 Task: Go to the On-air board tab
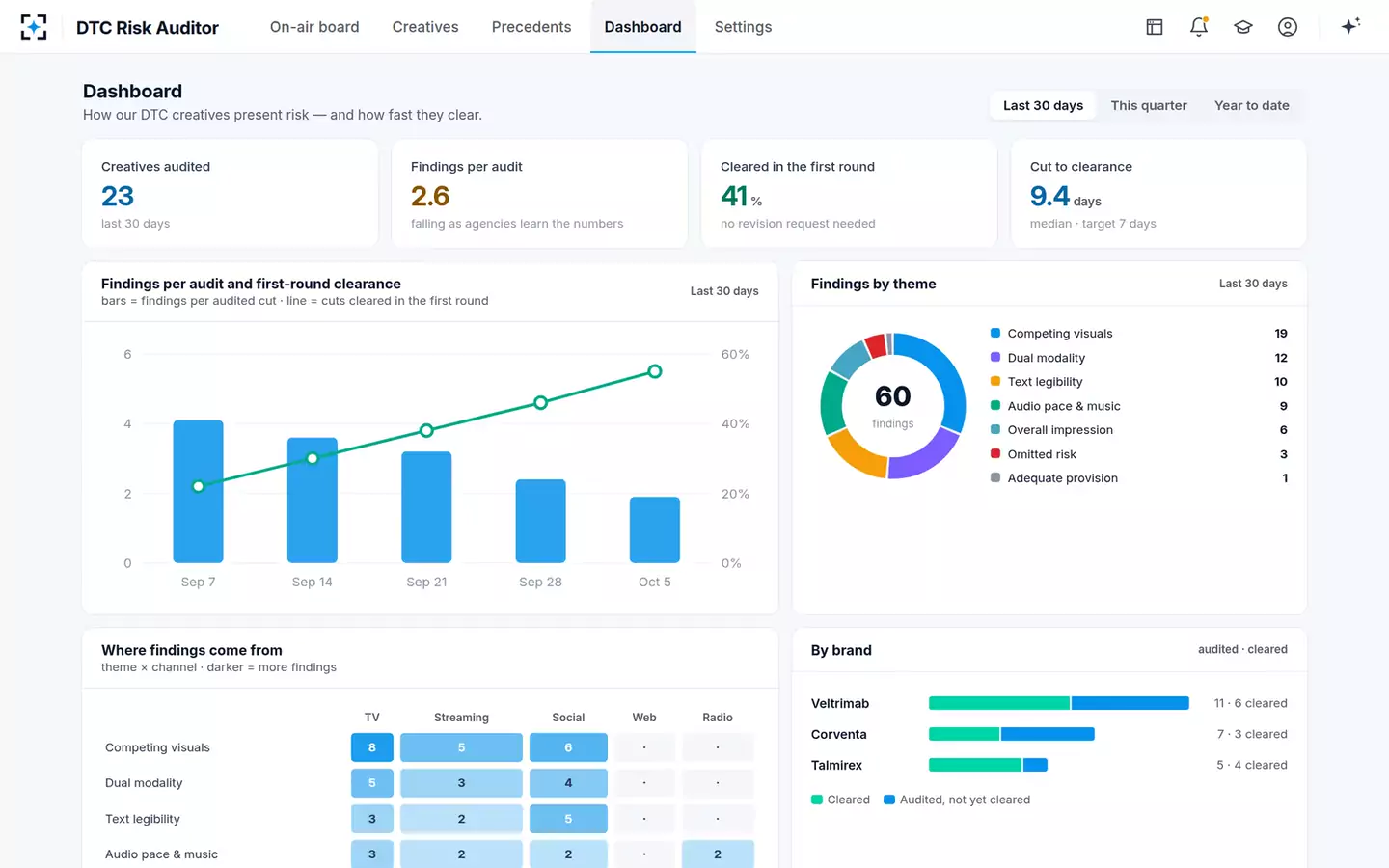point(314,27)
